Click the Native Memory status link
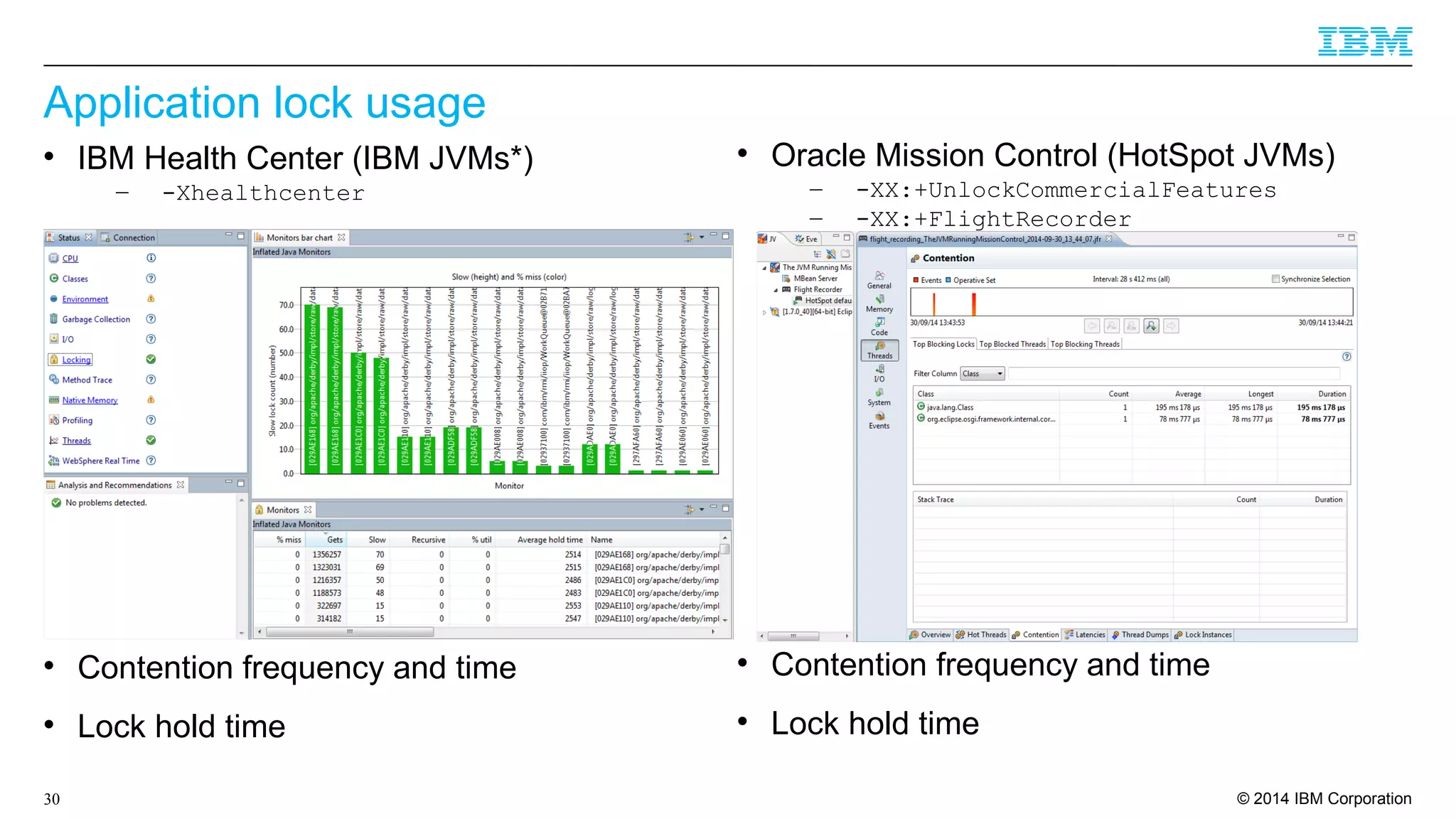 (x=90, y=400)
